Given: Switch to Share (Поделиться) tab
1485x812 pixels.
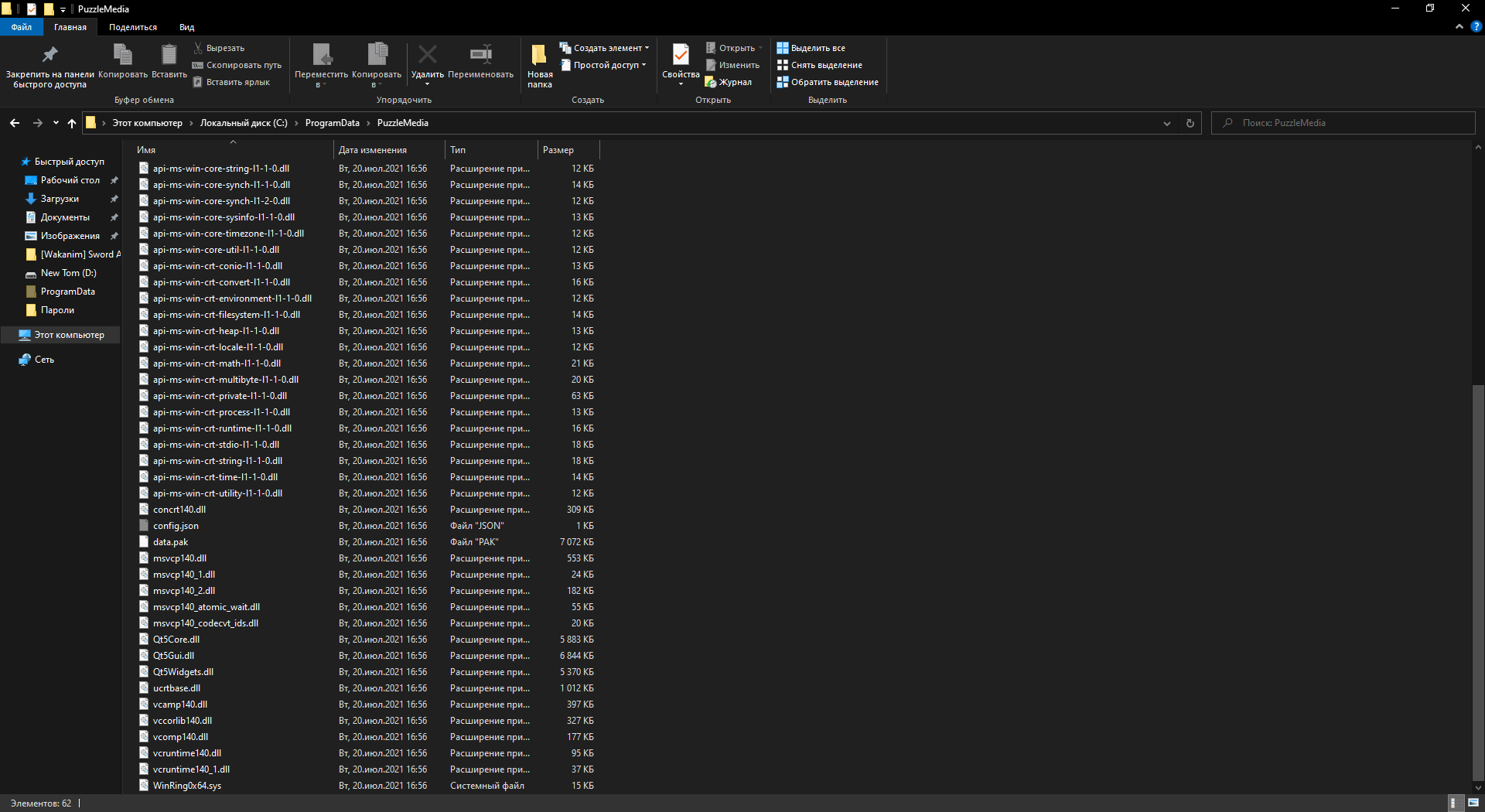Looking at the screenshot, I should 133,27.
